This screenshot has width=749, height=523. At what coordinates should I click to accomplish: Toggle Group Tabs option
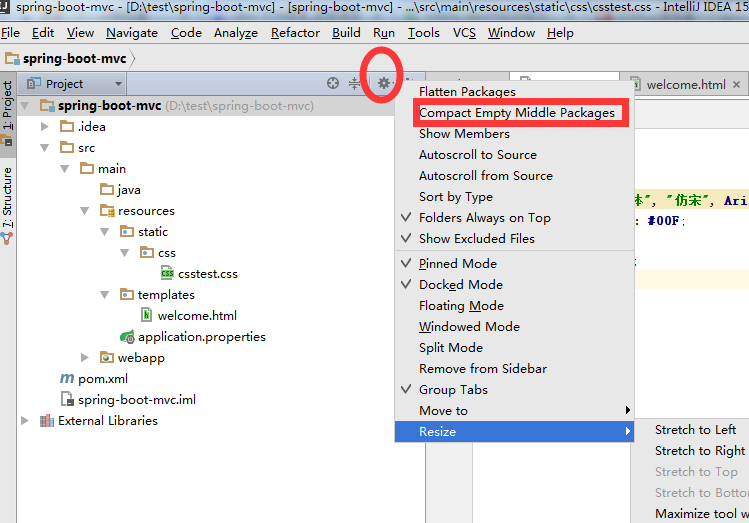click(x=514, y=390)
